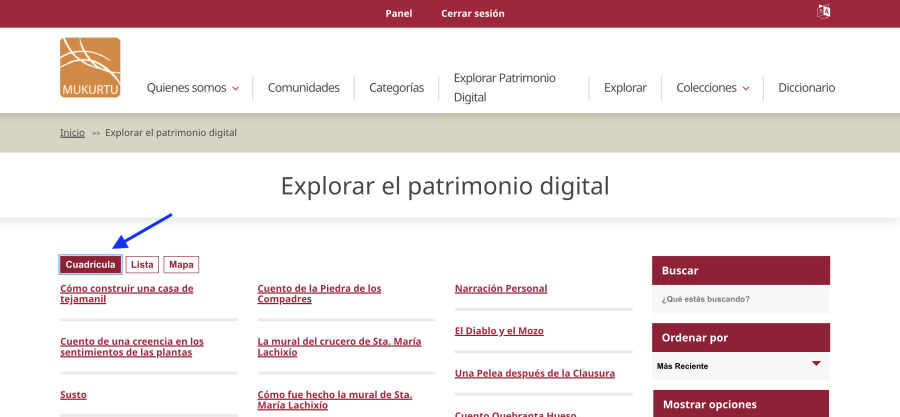Open the Comunidades menu item

pyautogui.click(x=304, y=88)
